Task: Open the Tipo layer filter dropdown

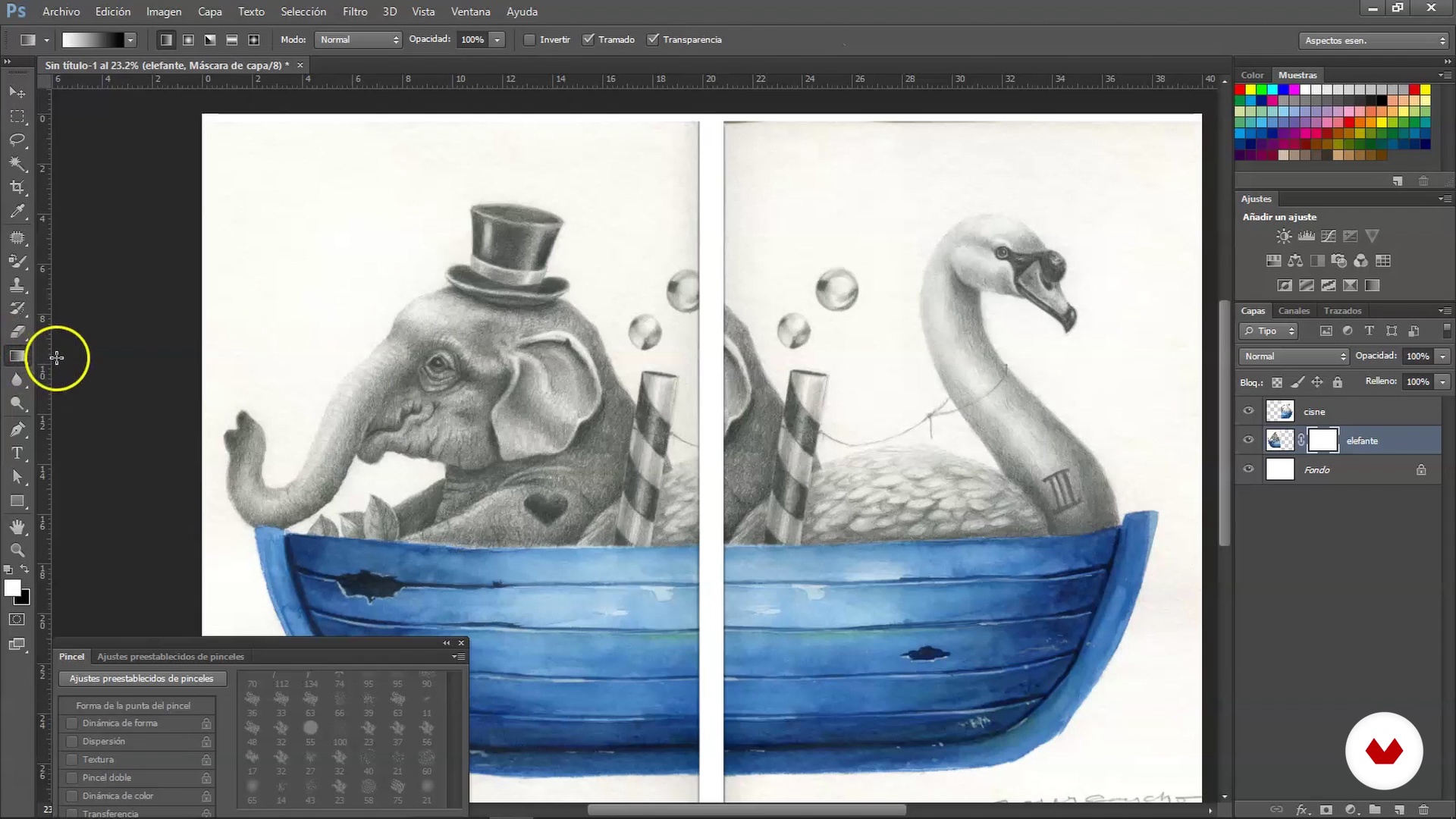Action: 1269,331
